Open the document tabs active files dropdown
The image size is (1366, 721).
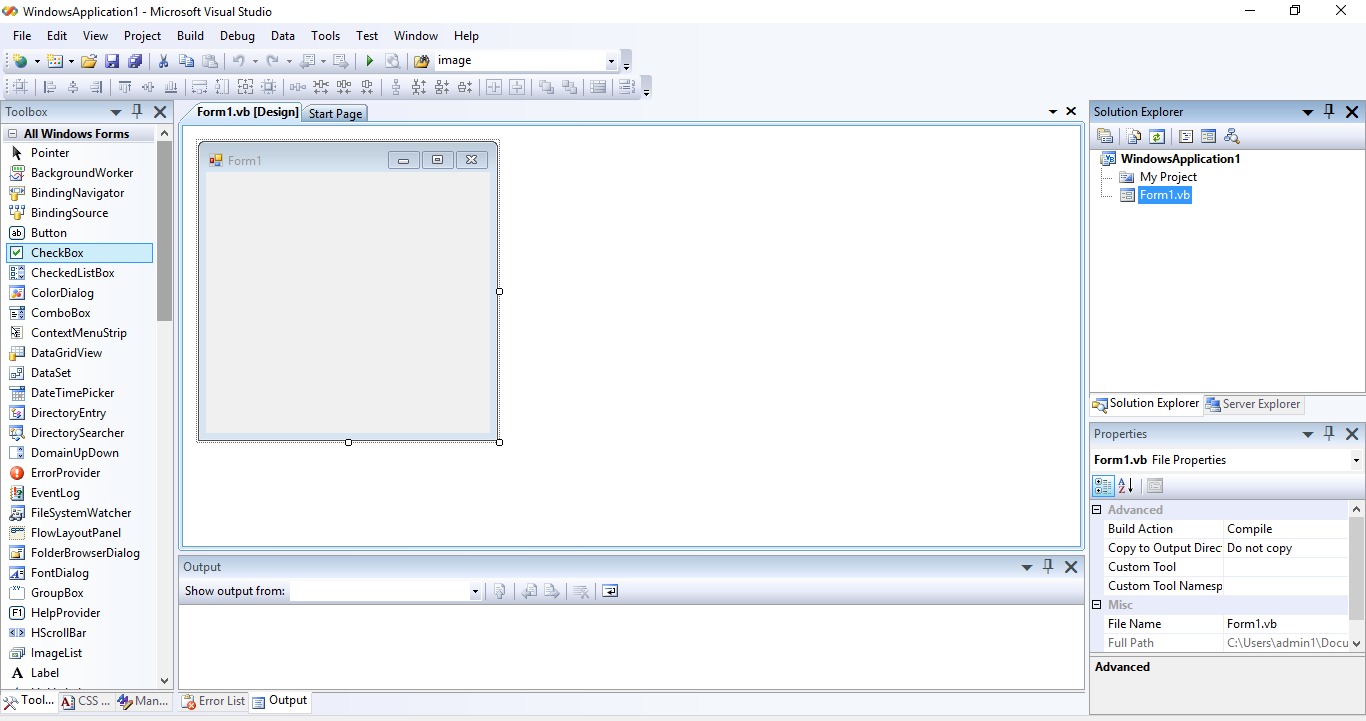1053,112
